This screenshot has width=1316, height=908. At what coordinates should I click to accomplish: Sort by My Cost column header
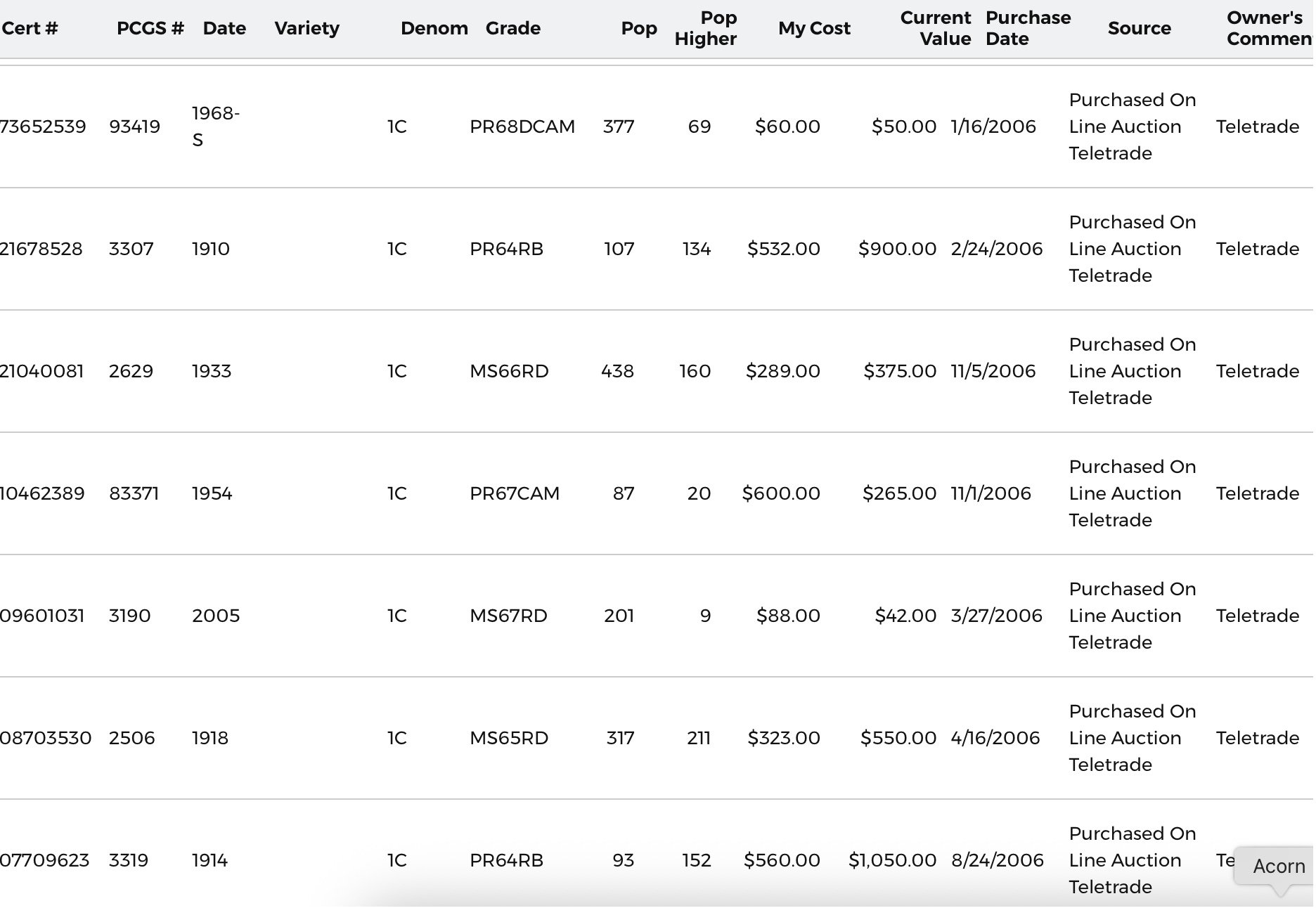click(813, 28)
